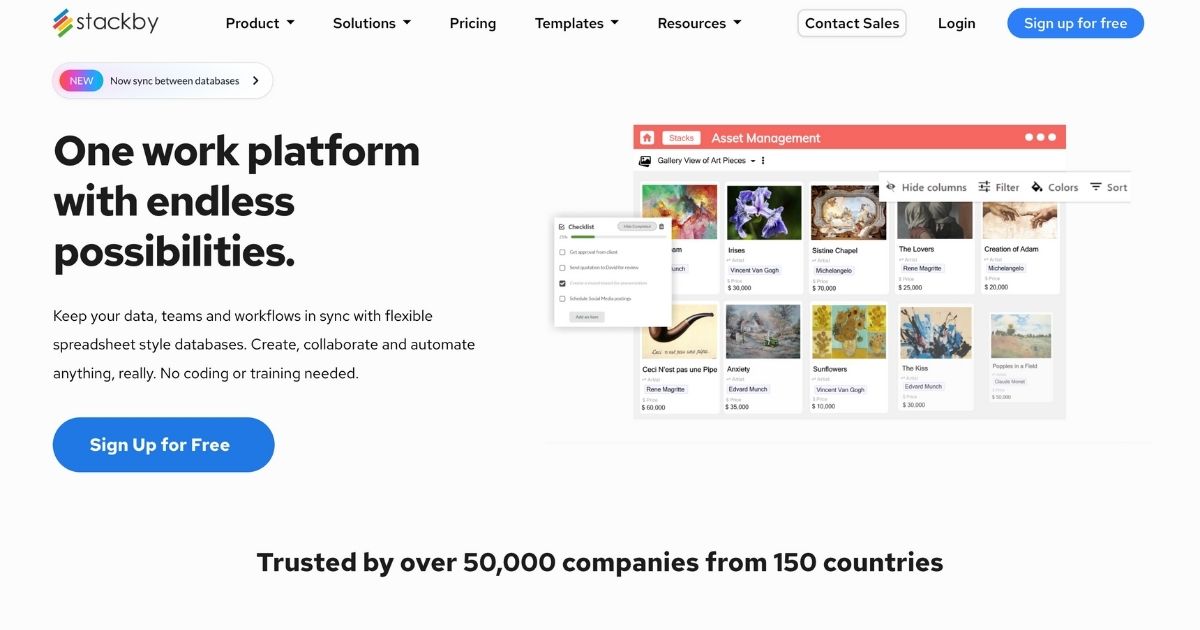
Task: Click the NEW gradient badge
Action: pyautogui.click(x=81, y=81)
